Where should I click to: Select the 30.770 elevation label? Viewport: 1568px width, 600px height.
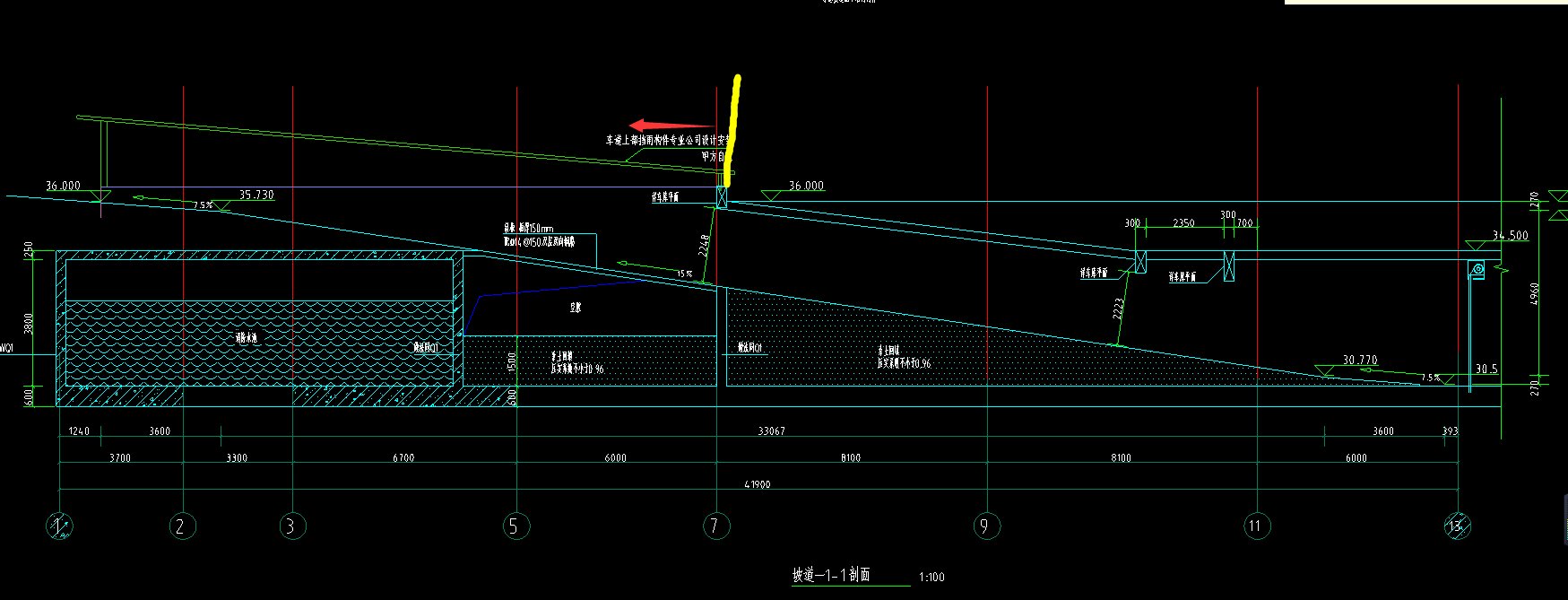pyautogui.click(x=1360, y=360)
